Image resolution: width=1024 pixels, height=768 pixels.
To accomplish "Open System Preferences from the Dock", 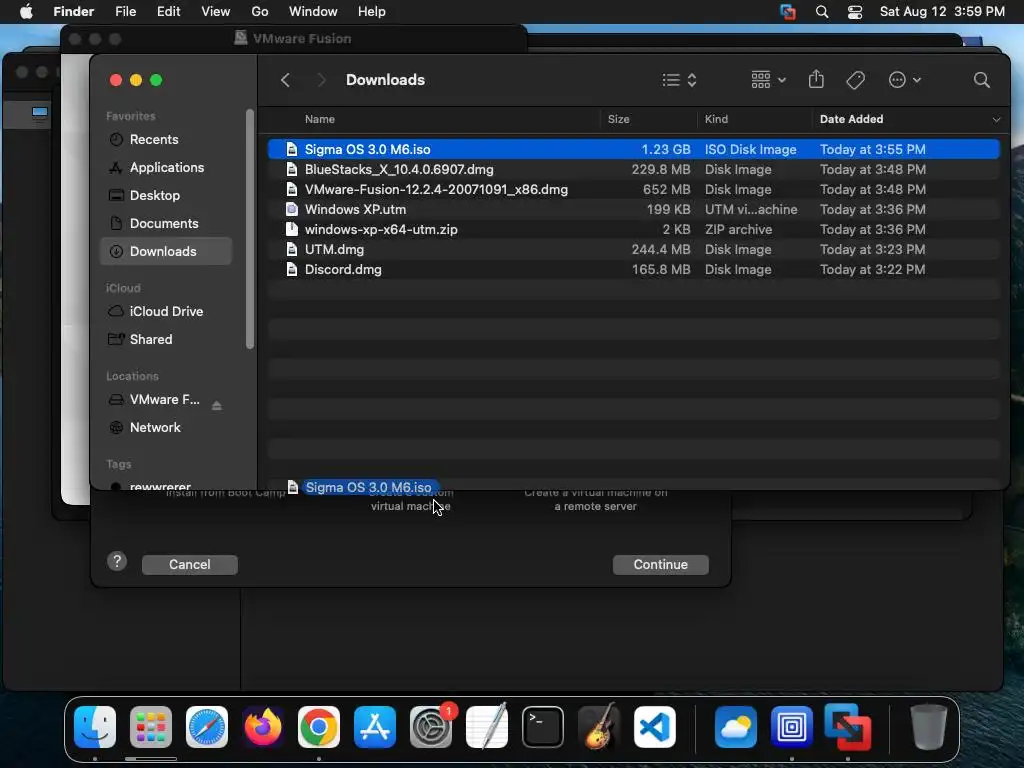I will 431,727.
